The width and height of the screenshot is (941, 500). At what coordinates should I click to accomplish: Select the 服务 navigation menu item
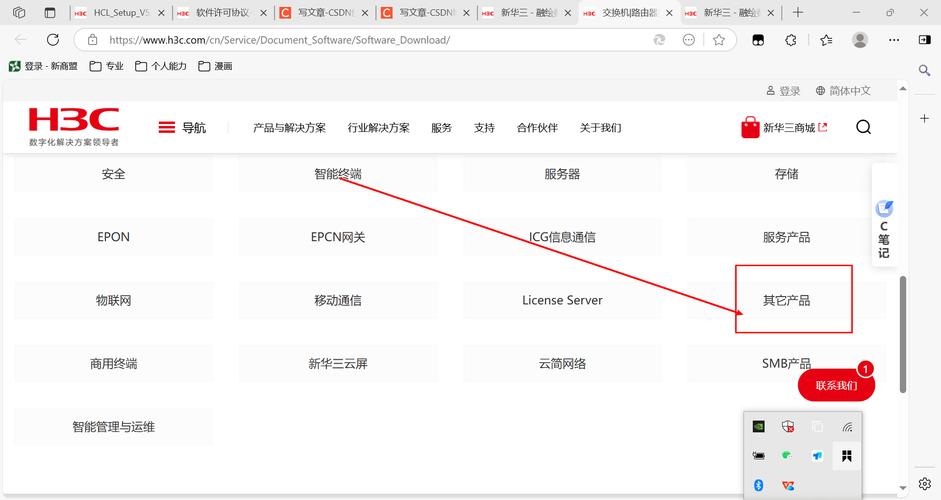pos(441,128)
